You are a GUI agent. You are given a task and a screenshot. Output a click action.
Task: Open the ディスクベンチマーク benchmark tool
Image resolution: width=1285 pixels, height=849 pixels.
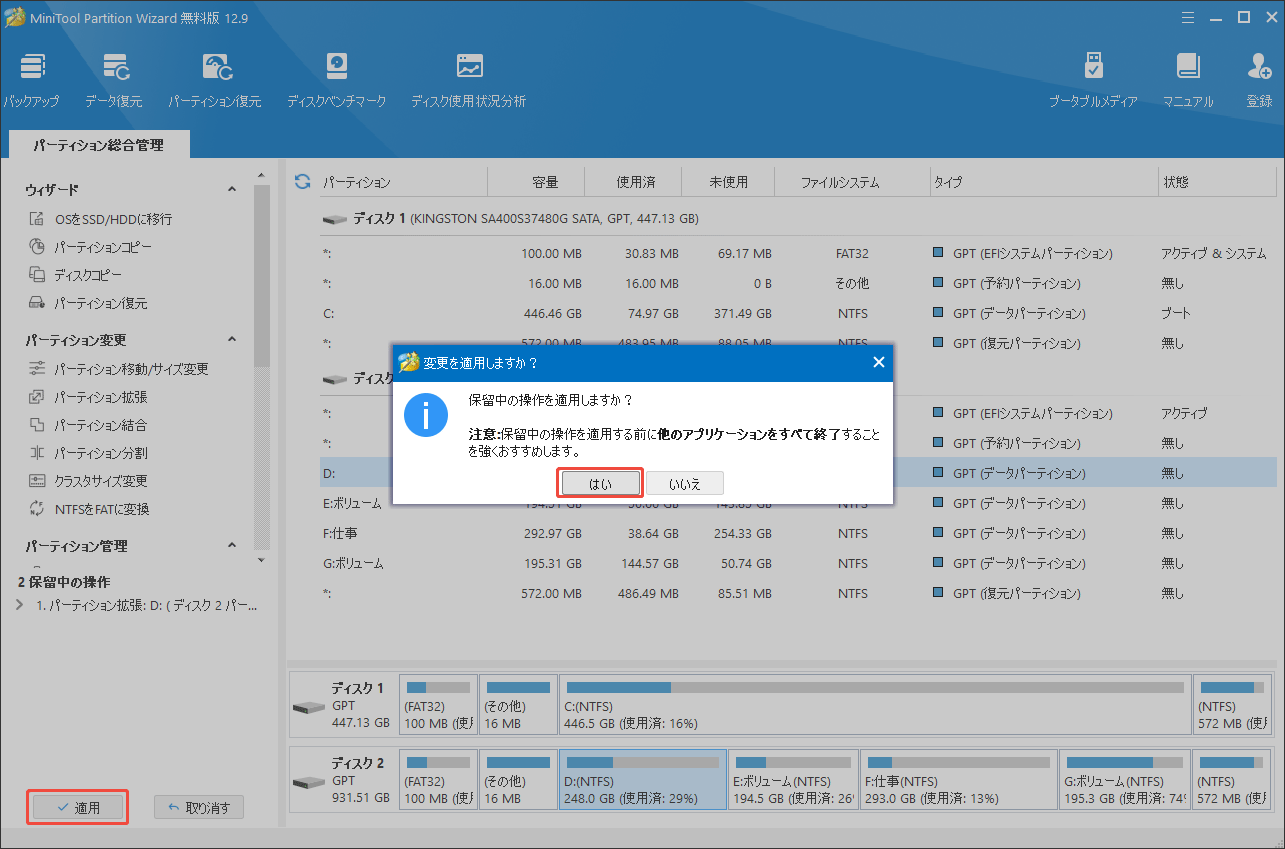click(x=336, y=80)
